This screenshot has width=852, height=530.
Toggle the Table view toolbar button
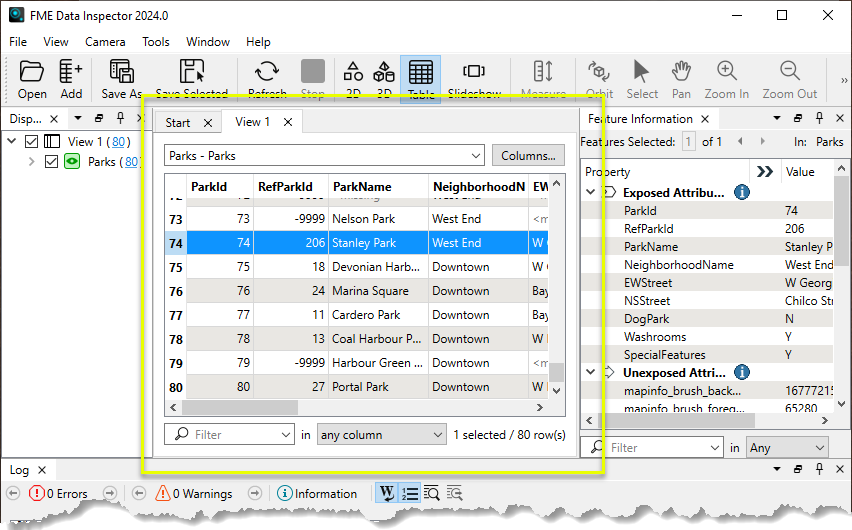click(x=420, y=78)
